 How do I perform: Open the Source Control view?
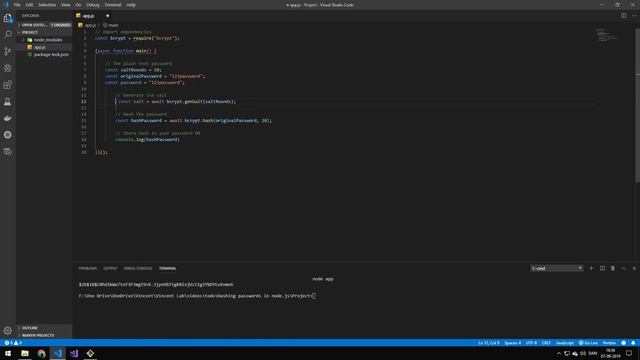pos(8,51)
